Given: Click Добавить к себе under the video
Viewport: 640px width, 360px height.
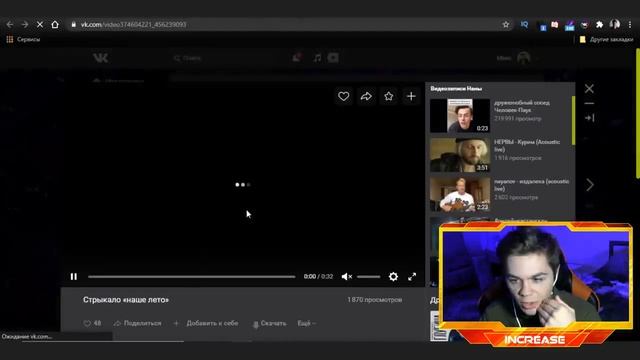Looking at the screenshot, I should [206, 323].
